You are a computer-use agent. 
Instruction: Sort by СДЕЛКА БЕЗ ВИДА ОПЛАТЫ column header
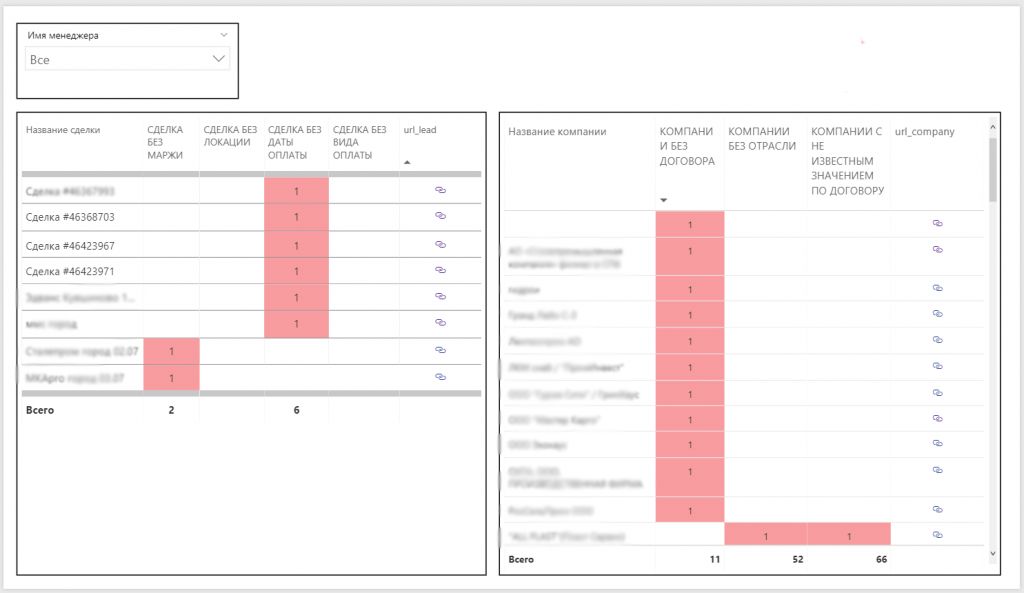359,142
